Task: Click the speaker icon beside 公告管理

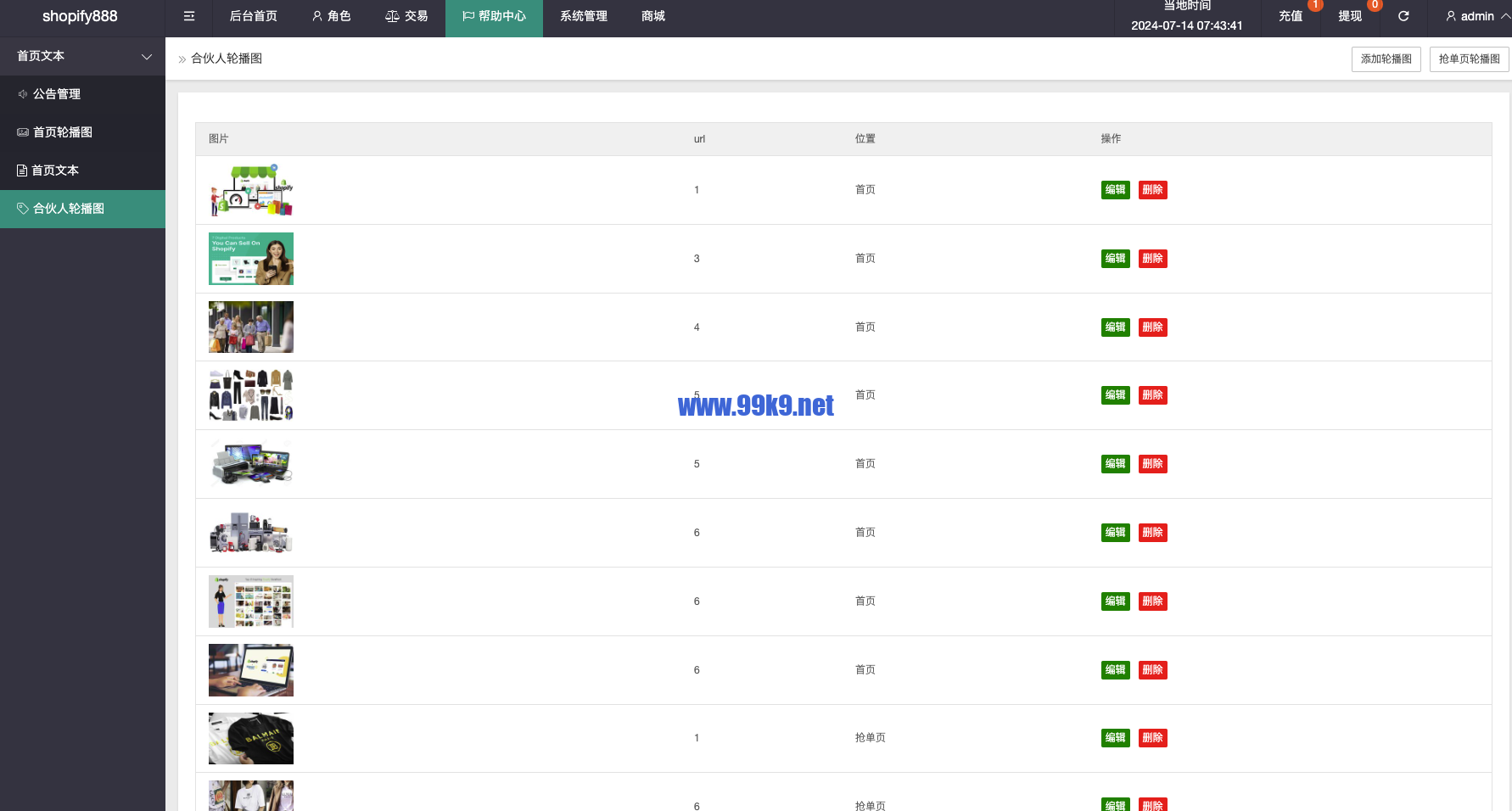Action: (23, 94)
